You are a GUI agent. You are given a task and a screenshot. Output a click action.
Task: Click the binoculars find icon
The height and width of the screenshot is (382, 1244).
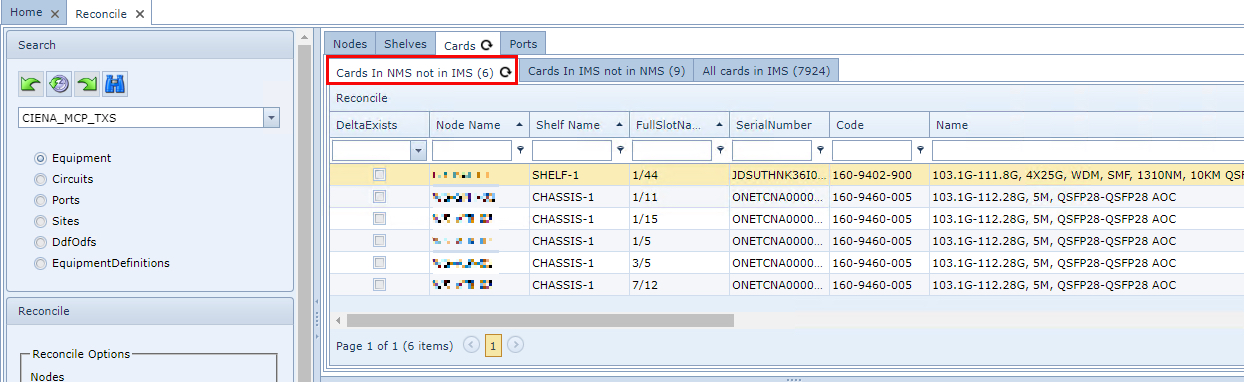115,84
